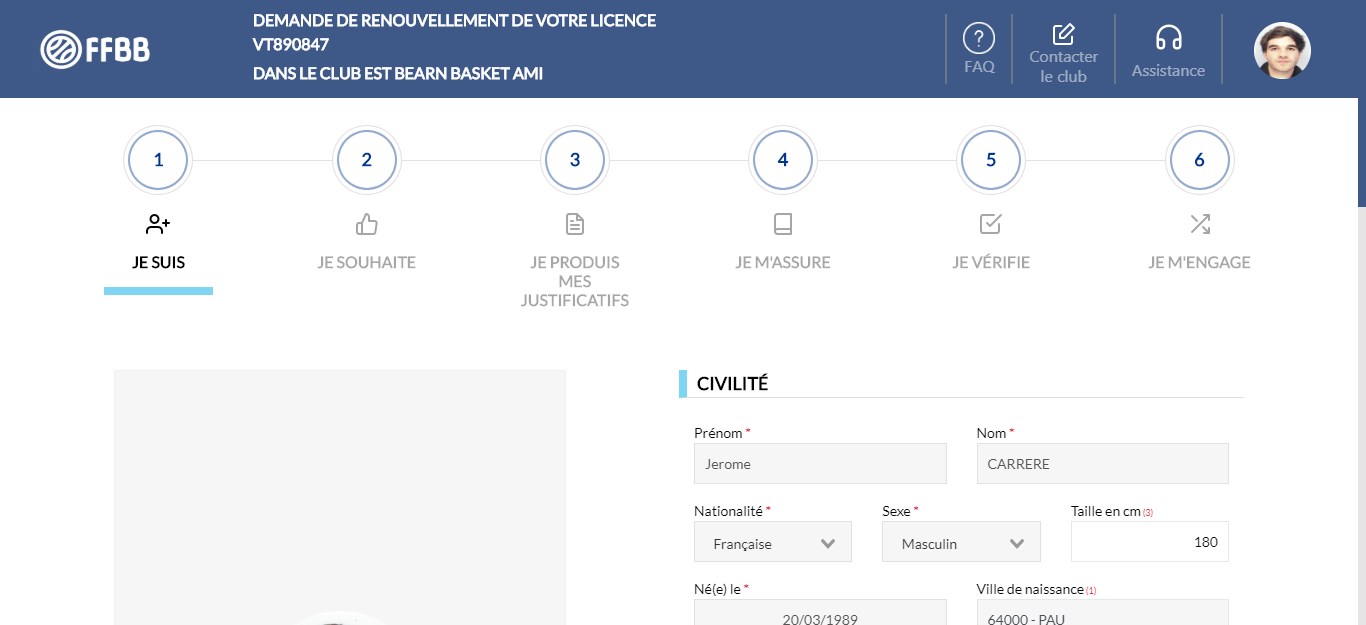Click the user profile avatar
Viewport: 1366px width, 625px height.
pos(1282,50)
